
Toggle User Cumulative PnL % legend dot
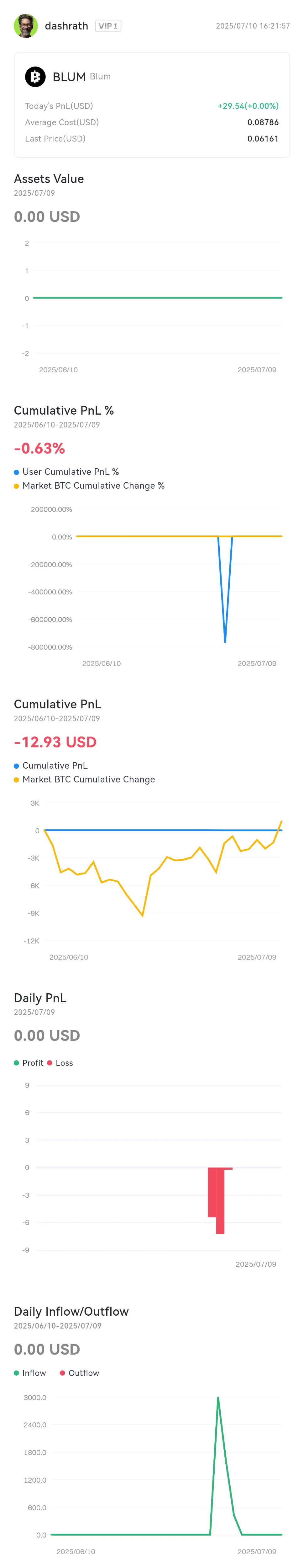16,472
